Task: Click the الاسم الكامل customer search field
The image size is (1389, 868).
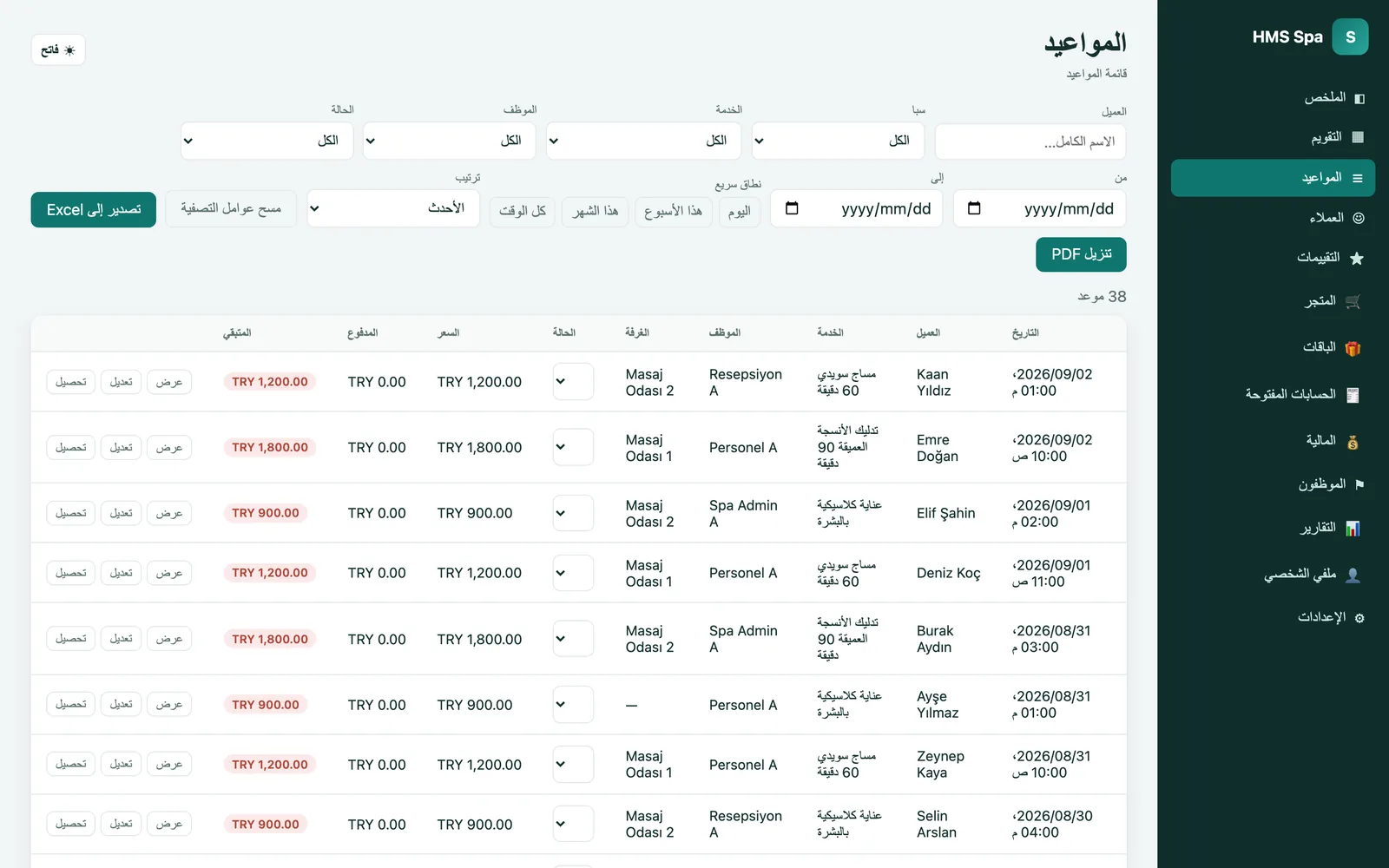Action: click(1030, 141)
